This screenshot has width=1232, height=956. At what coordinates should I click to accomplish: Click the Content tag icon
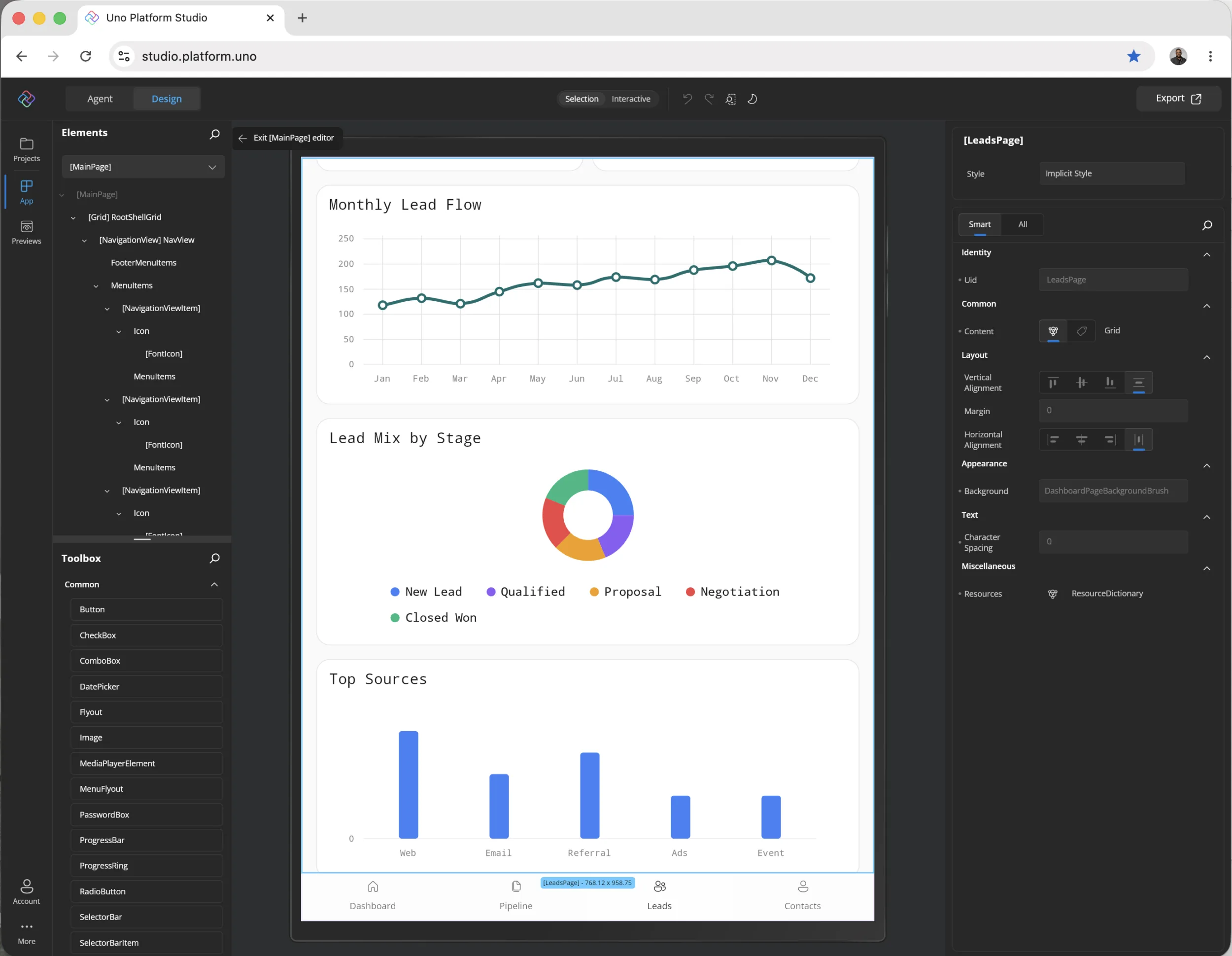tap(1081, 331)
